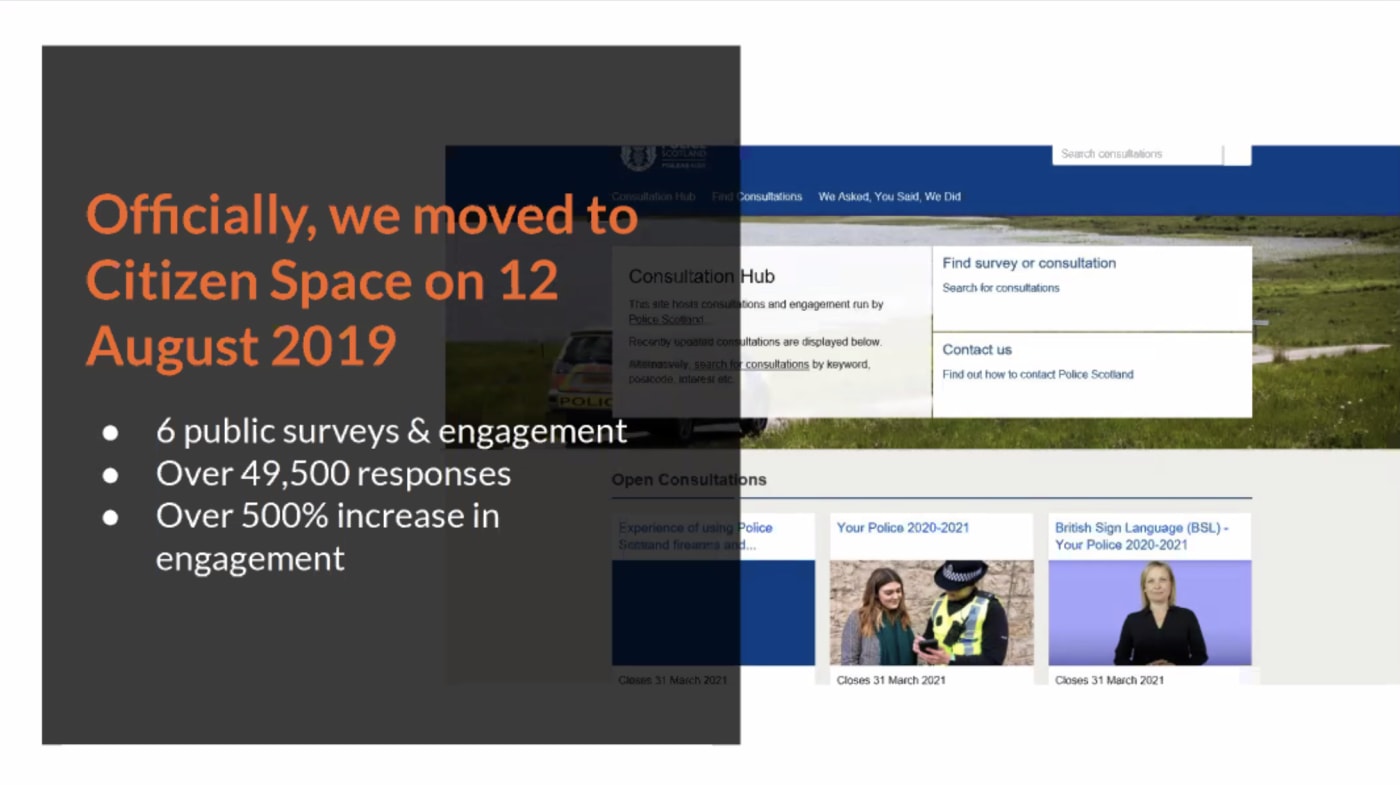
Task: Click Find out how to contact Police Scotland
Action: coord(1037,375)
